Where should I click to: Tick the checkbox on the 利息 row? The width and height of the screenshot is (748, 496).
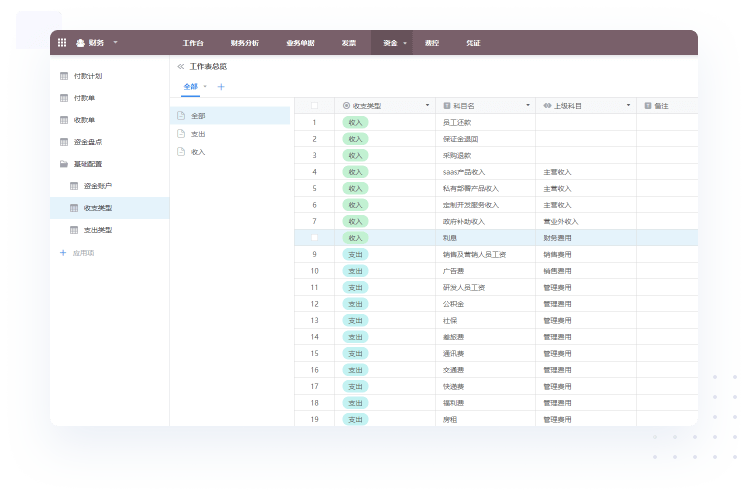pyautogui.click(x=314, y=238)
